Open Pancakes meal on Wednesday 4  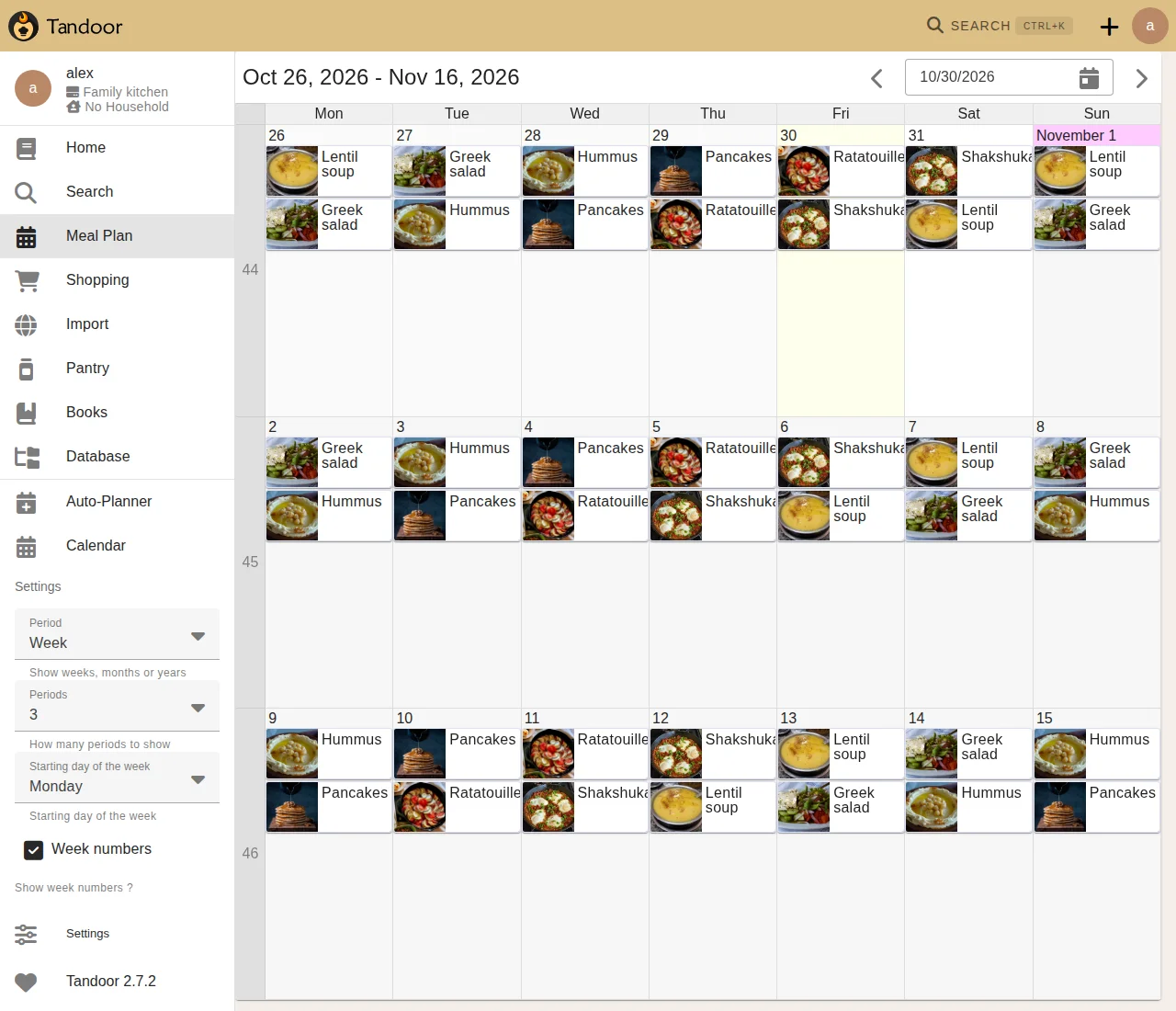pyautogui.click(x=585, y=462)
